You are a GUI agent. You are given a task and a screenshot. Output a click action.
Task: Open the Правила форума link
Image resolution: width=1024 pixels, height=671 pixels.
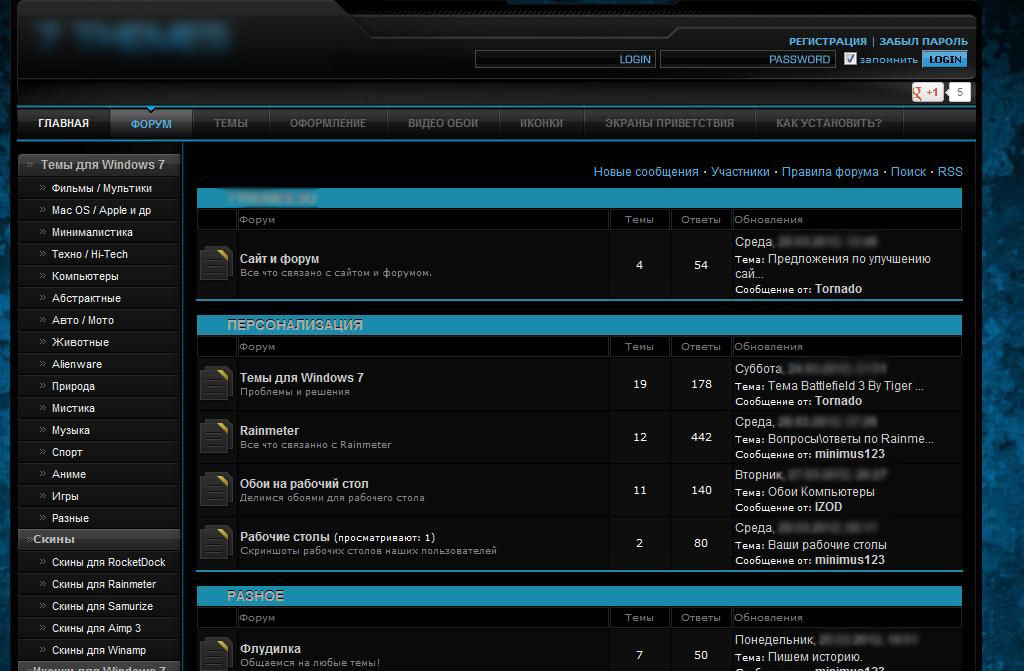point(830,172)
